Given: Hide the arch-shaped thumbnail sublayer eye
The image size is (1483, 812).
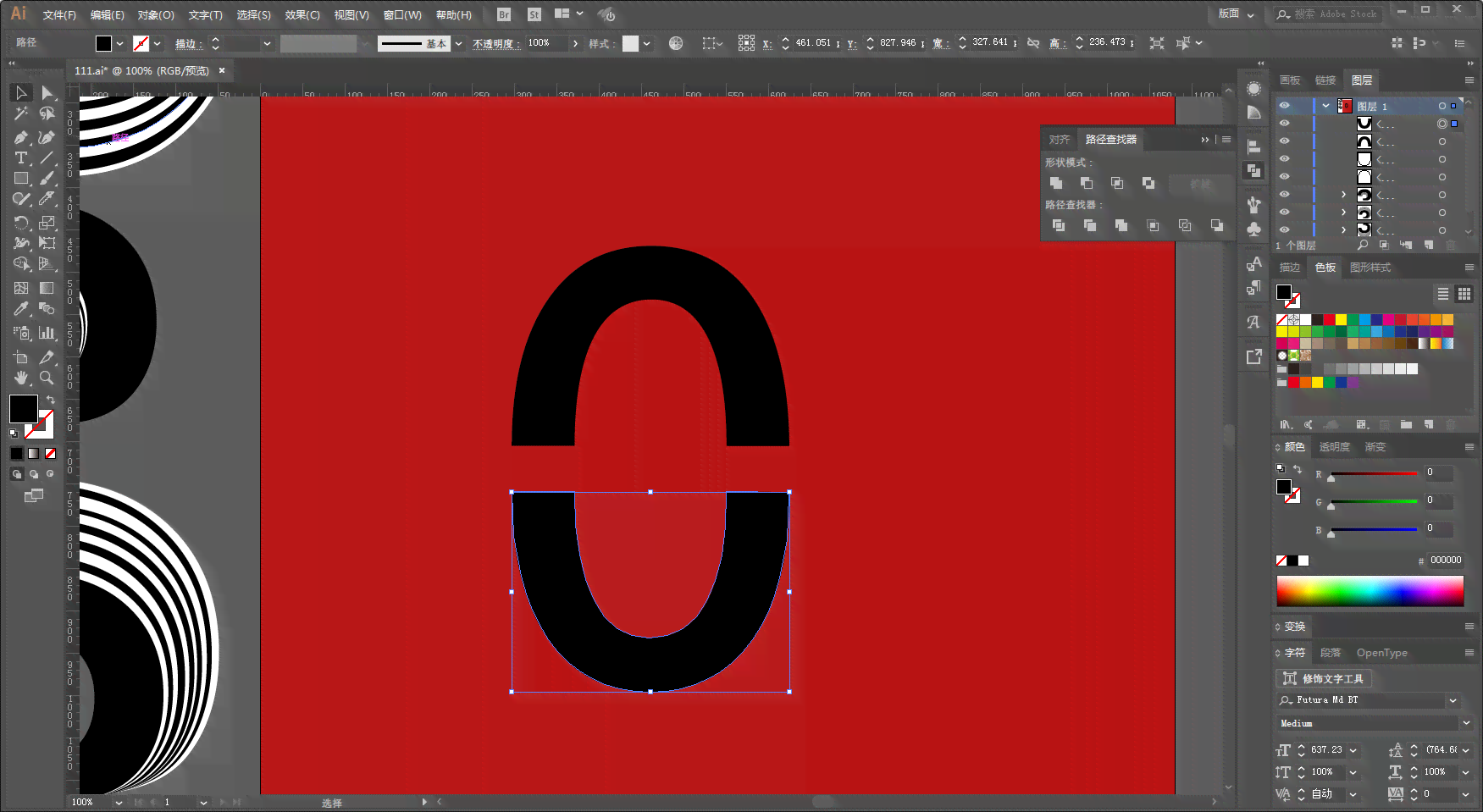Looking at the screenshot, I should coord(1285,141).
